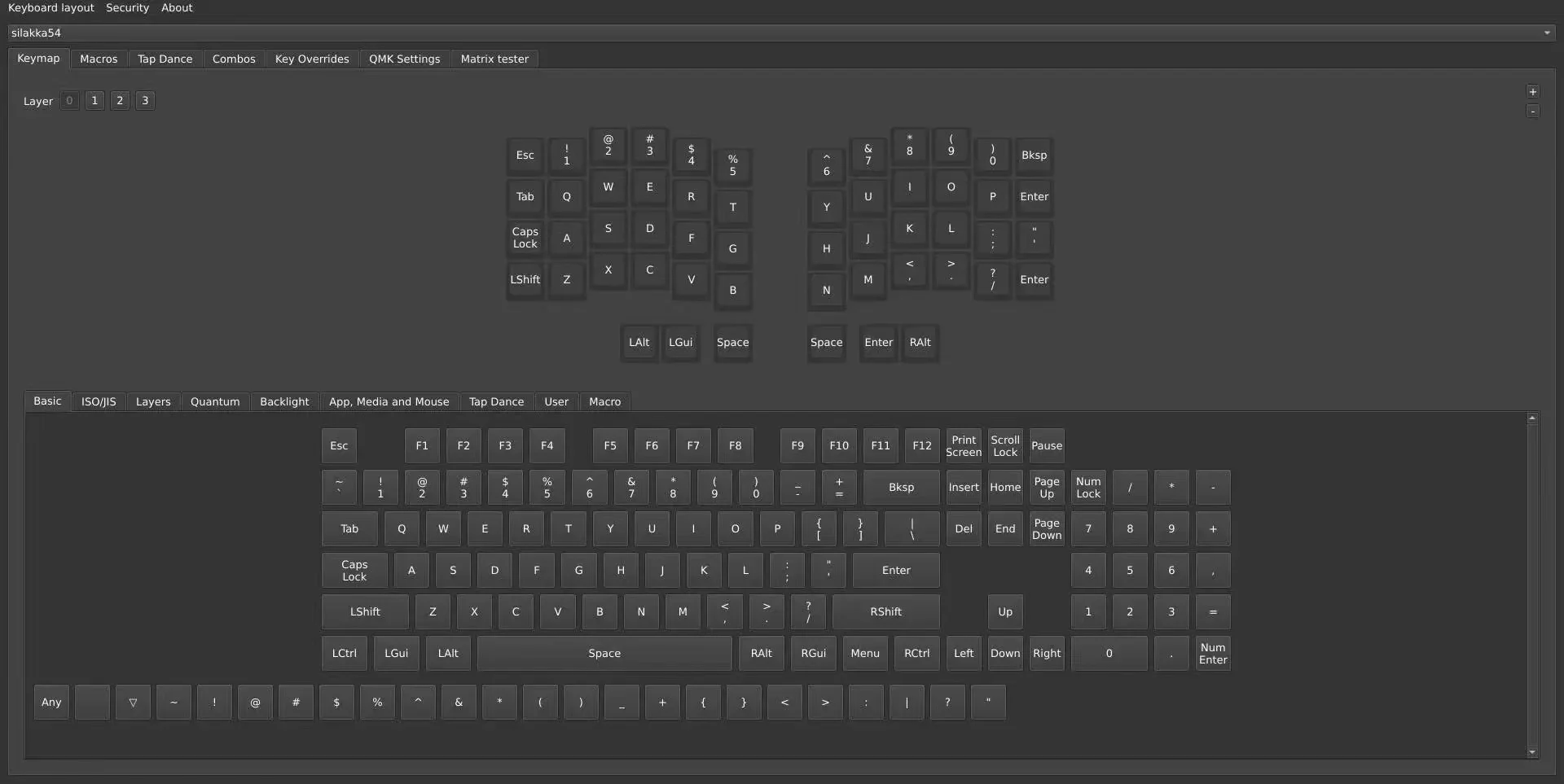Select the transparent ▽ keycode in the palette
Screen dimensions: 1564x784
coord(133,702)
